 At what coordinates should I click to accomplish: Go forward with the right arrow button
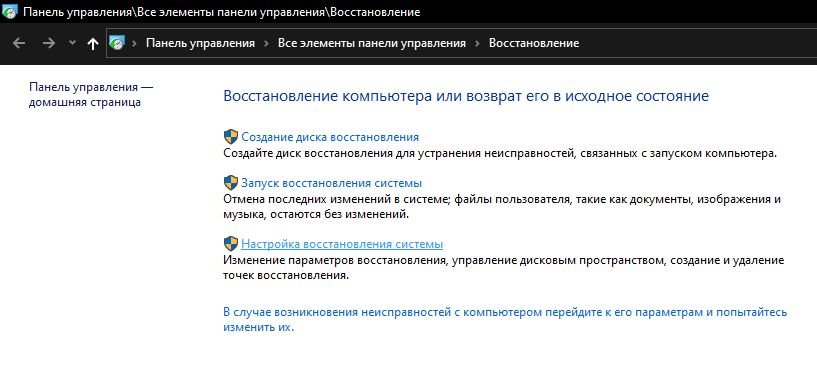48,43
